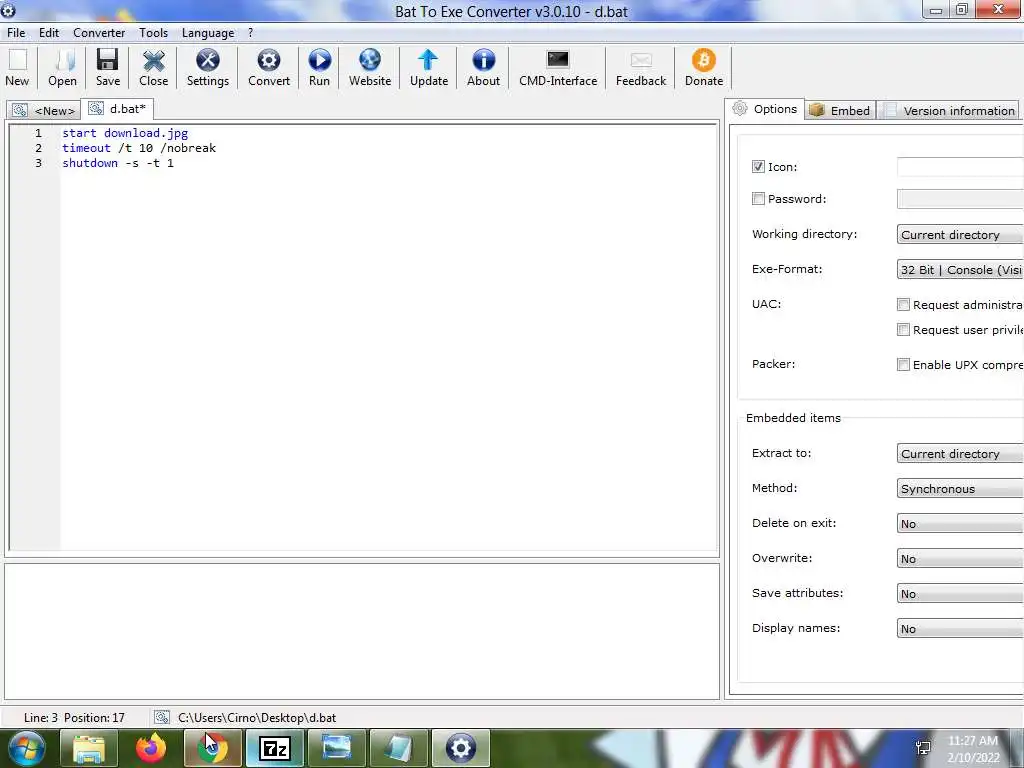The height and width of the screenshot is (768, 1024).
Task: Click line 3 'shutdown -s -t 1'
Action: [x=118, y=163]
